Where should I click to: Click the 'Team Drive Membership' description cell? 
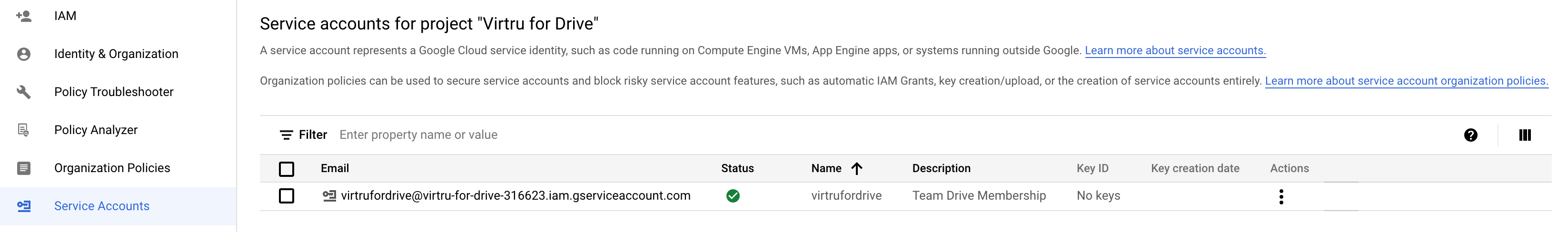coord(979,195)
